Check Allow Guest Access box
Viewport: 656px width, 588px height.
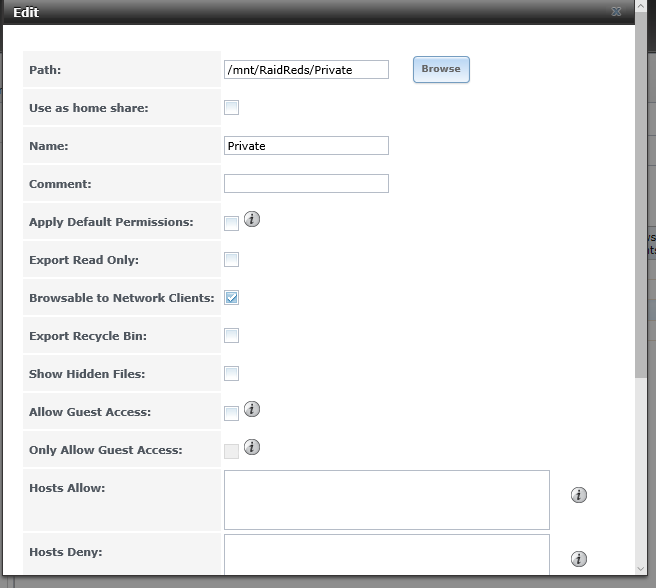tap(231, 413)
